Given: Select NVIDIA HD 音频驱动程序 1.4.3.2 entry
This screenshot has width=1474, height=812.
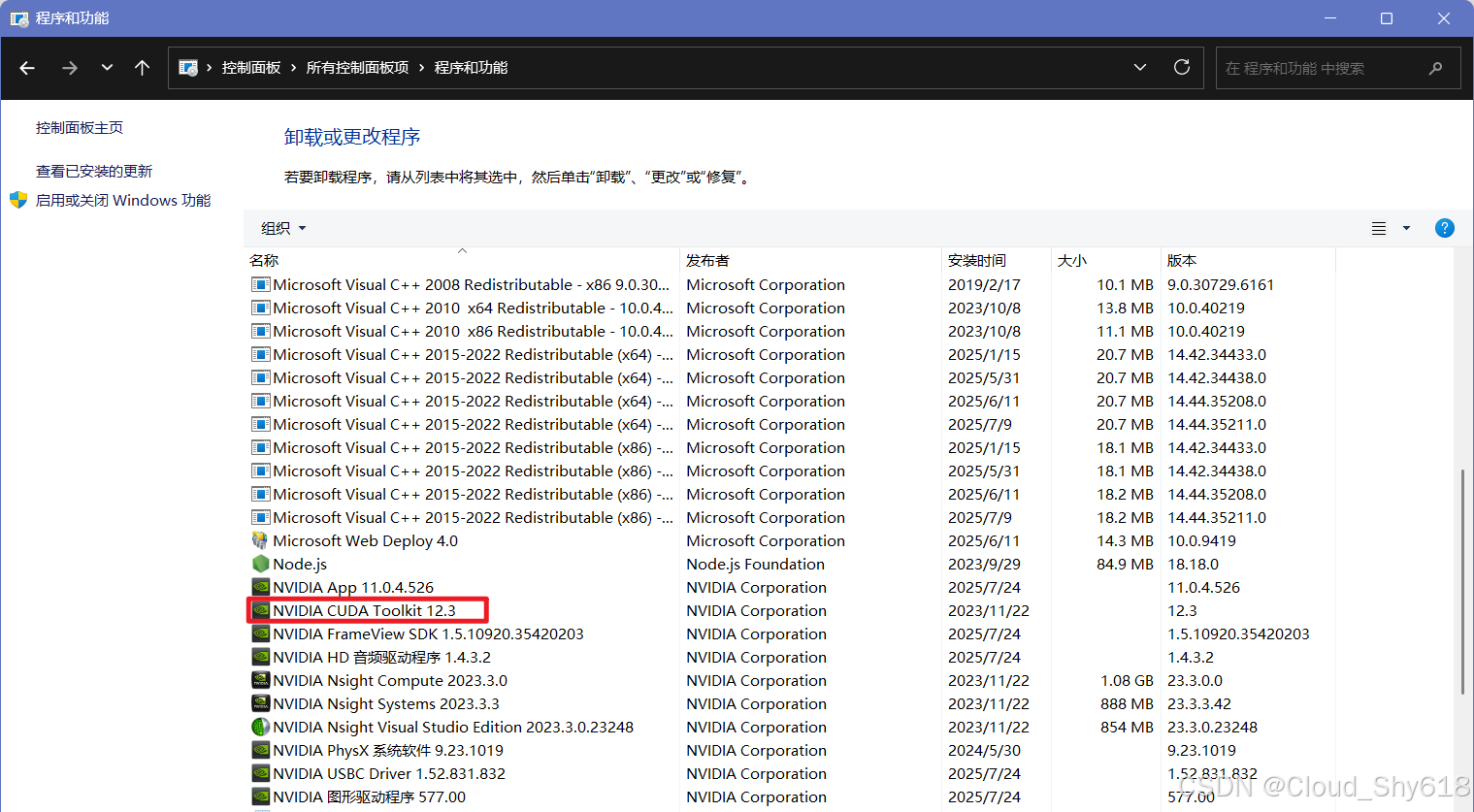Looking at the screenshot, I should tap(382, 657).
